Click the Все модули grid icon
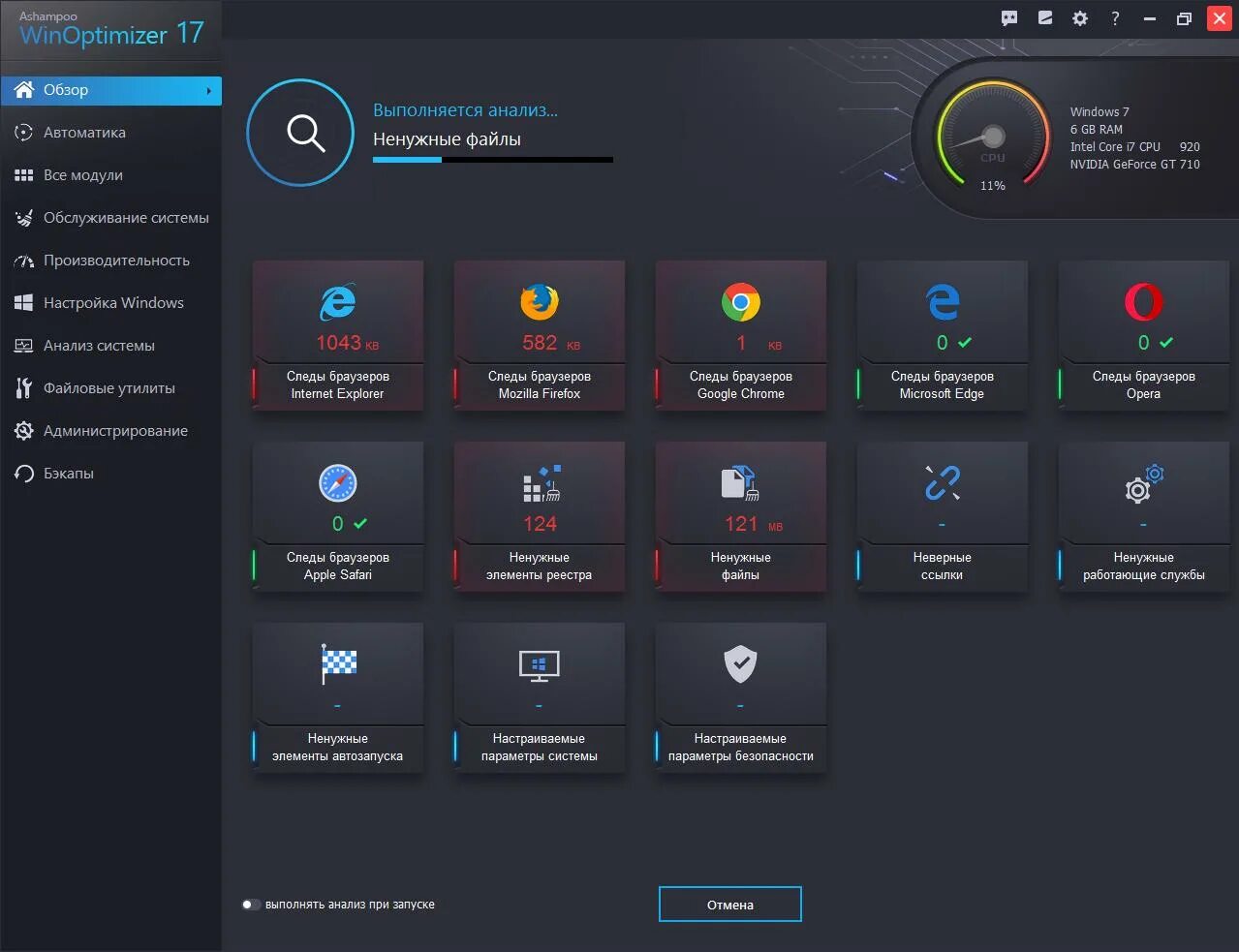The image size is (1239, 952). click(x=24, y=175)
